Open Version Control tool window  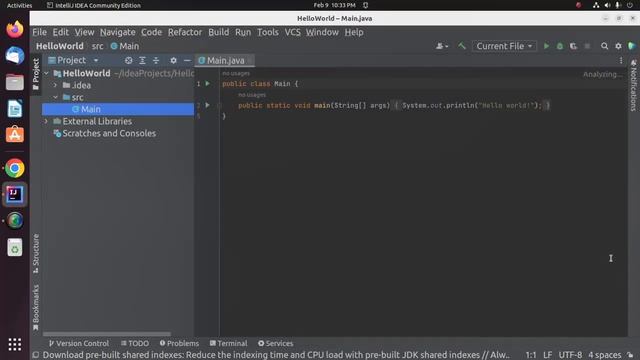tap(78, 343)
